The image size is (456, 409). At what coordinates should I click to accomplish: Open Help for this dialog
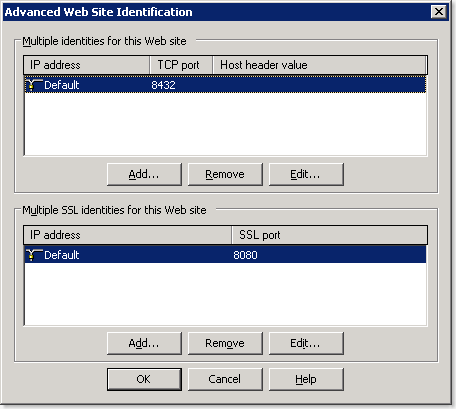(x=306, y=379)
